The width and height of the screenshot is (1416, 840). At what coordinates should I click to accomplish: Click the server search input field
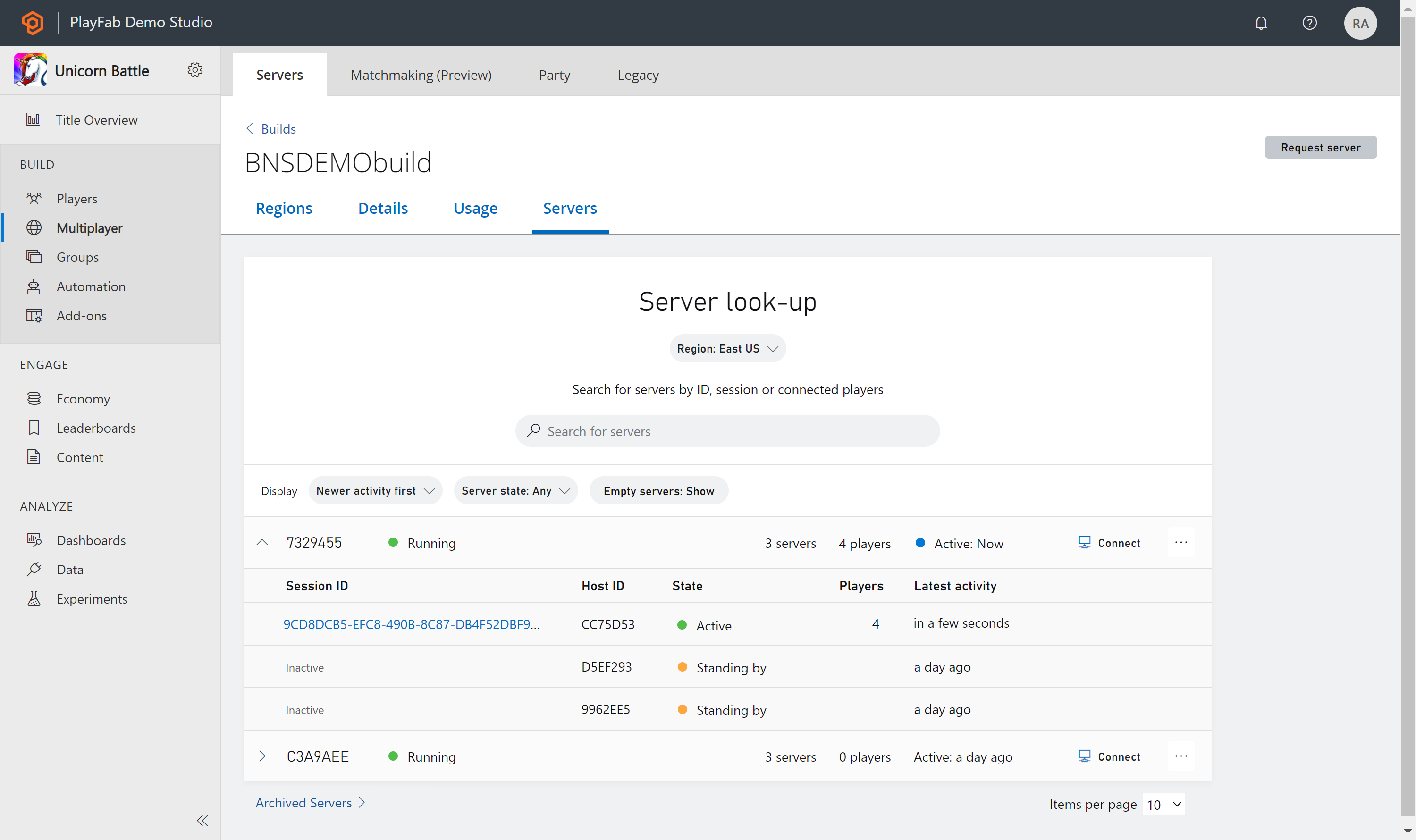click(728, 431)
